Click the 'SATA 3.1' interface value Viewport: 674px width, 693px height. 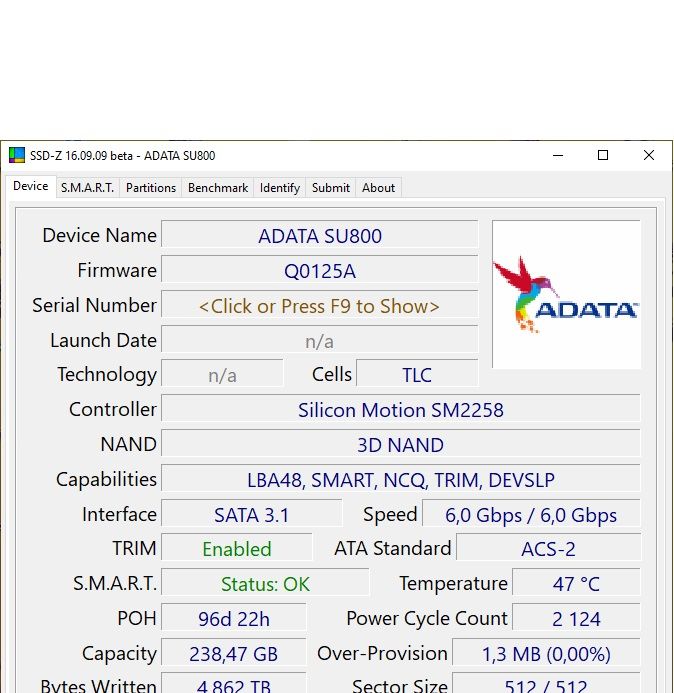[251, 514]
